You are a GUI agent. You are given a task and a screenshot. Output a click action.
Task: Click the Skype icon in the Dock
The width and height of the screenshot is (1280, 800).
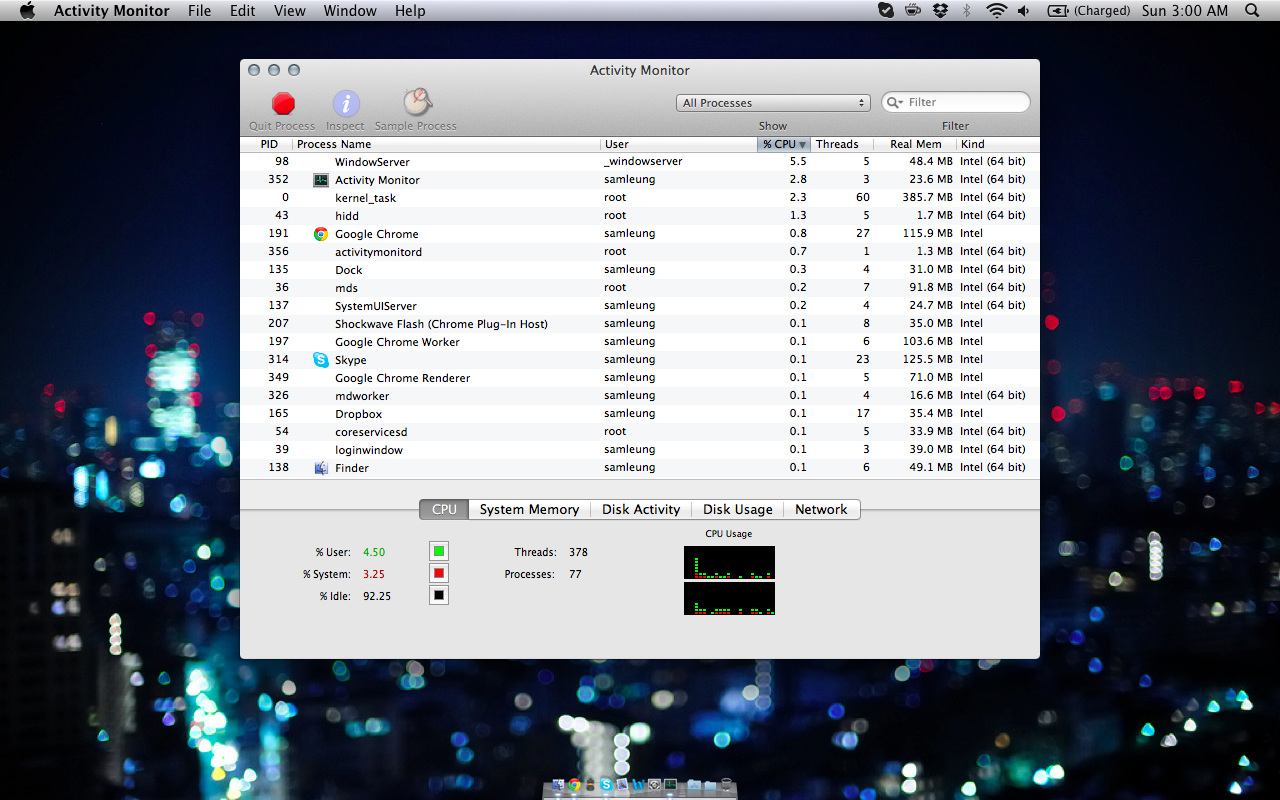coord(606,785)
